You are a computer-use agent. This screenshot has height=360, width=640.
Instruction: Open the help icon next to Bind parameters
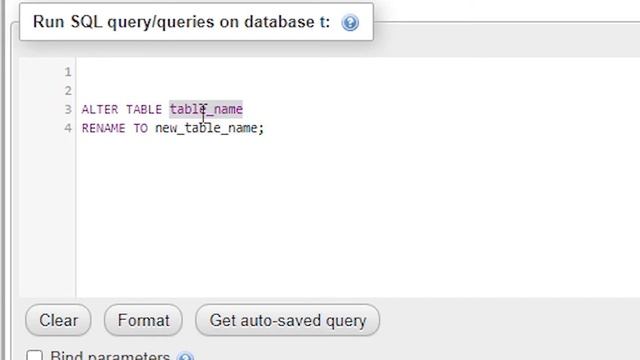pyautogui.click(x=186, y=357)
